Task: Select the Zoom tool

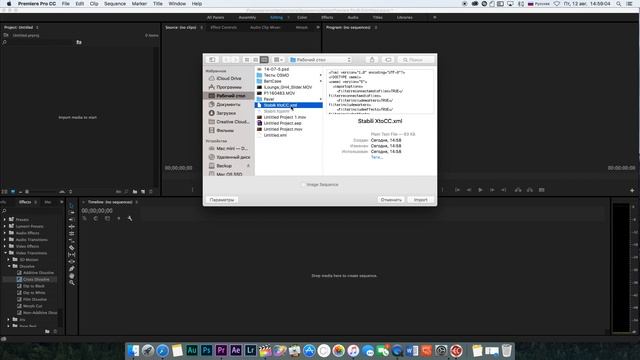Action: click(71, 282)
